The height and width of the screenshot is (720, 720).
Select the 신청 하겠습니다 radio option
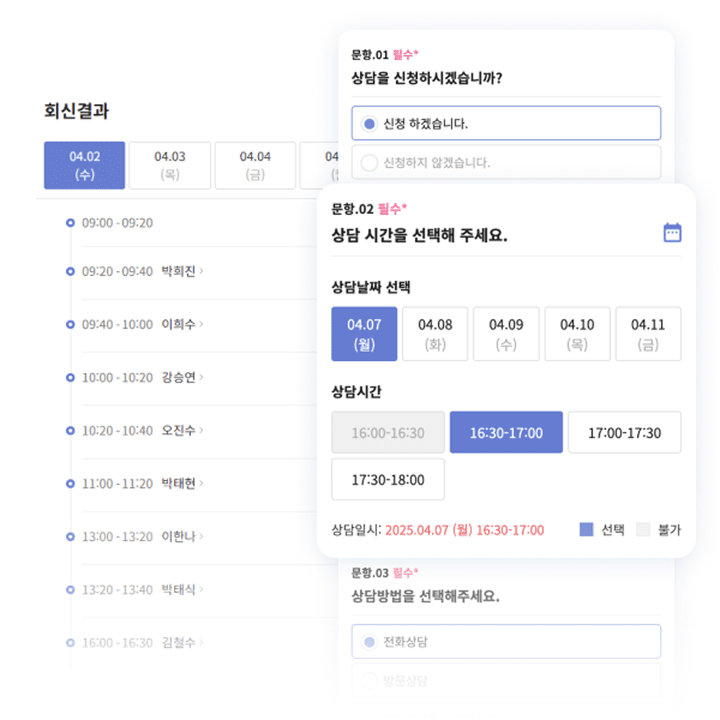pos(506,123)
